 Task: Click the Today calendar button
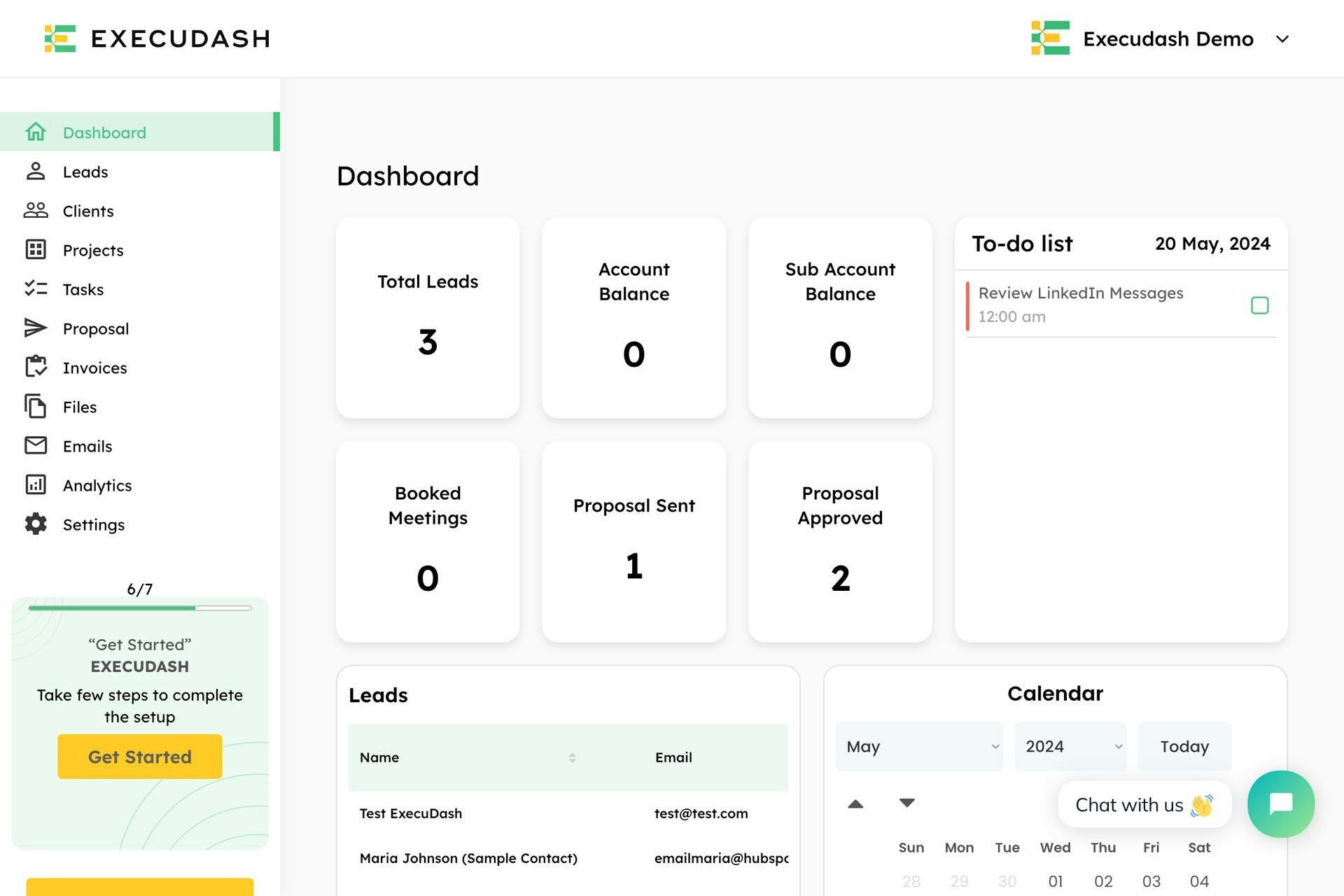pyautogui.click(x=1184, y=746)
